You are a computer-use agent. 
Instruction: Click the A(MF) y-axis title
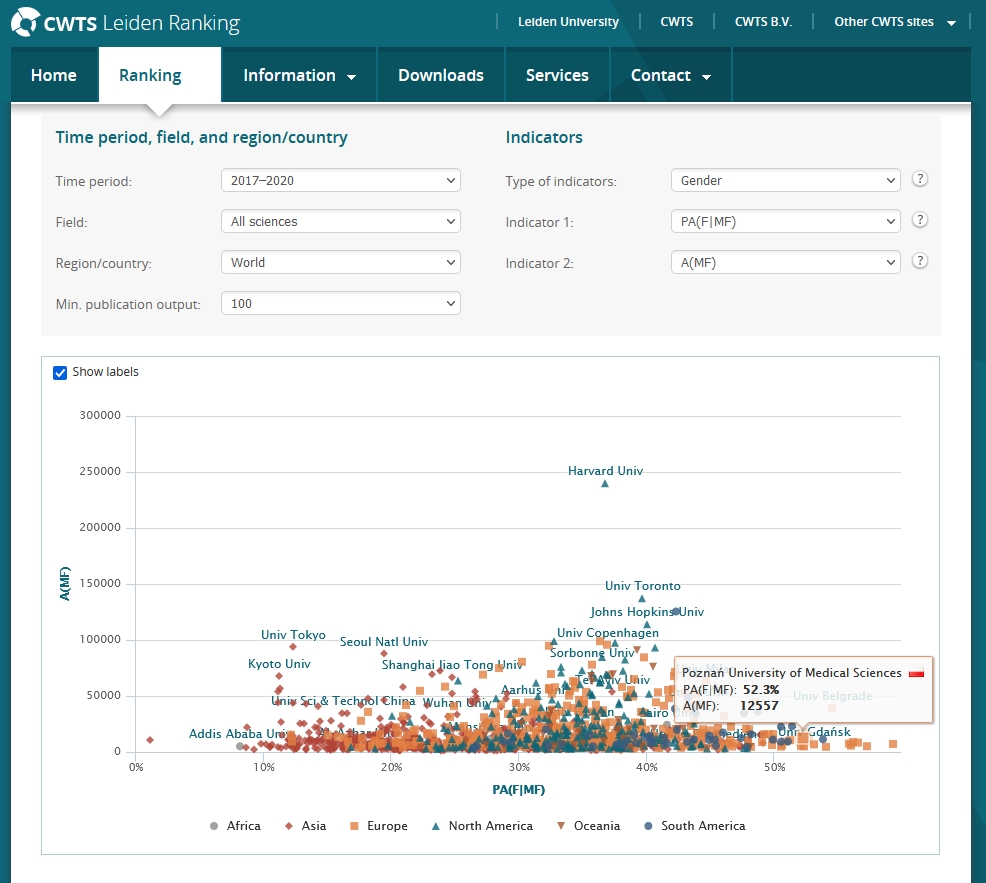65,584
